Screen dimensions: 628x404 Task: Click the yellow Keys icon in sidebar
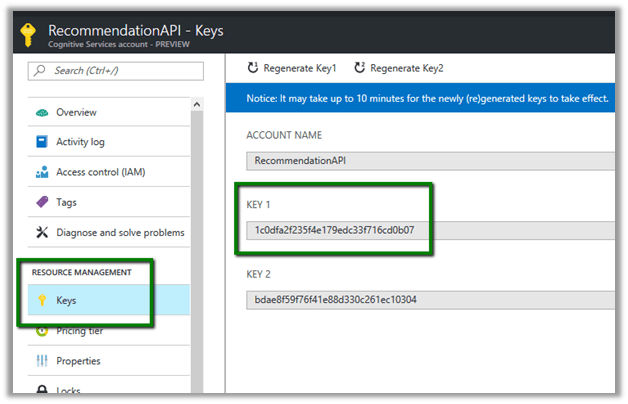coord(41,300)
